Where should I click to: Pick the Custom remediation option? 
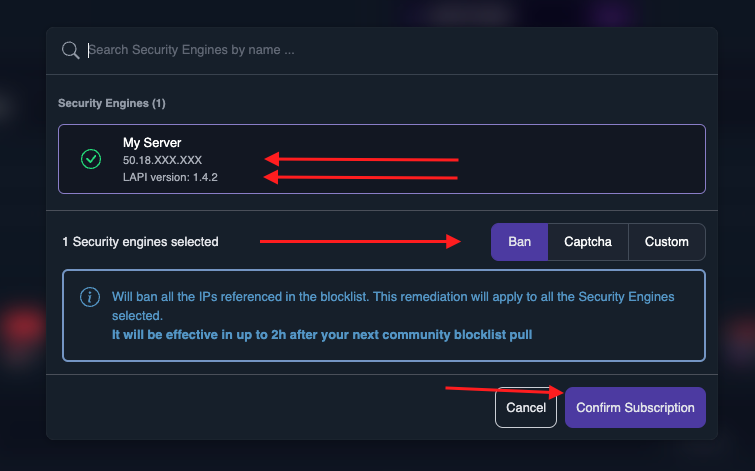click(x=666, y=242)
